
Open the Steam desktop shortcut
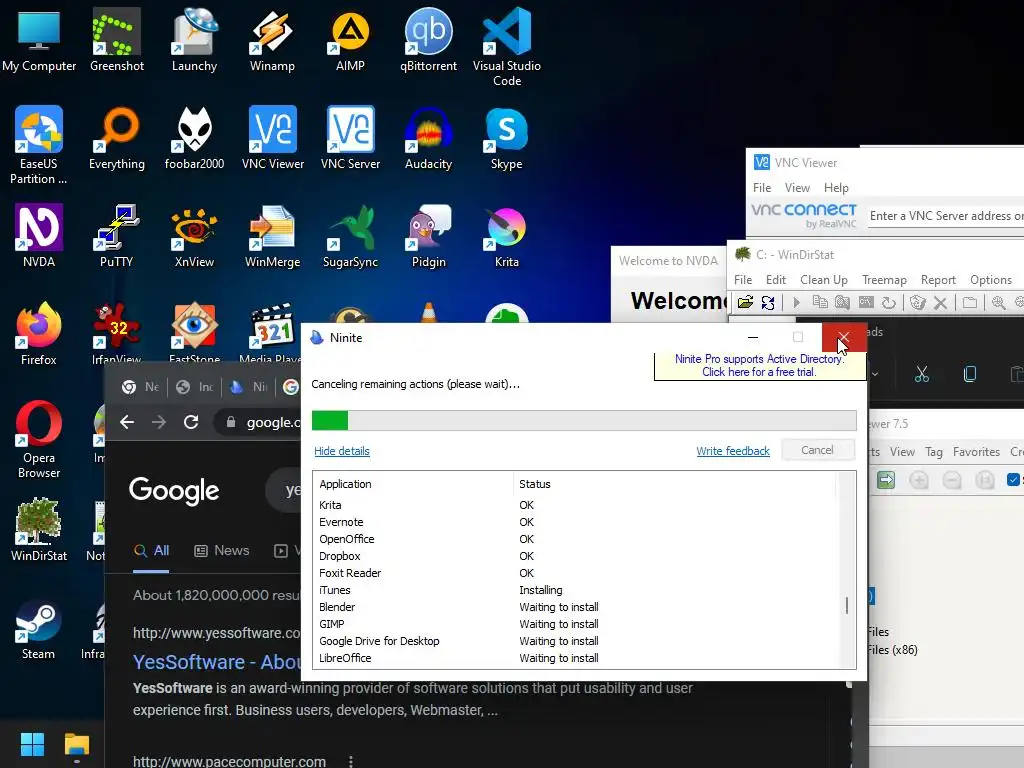click(39, 628)
